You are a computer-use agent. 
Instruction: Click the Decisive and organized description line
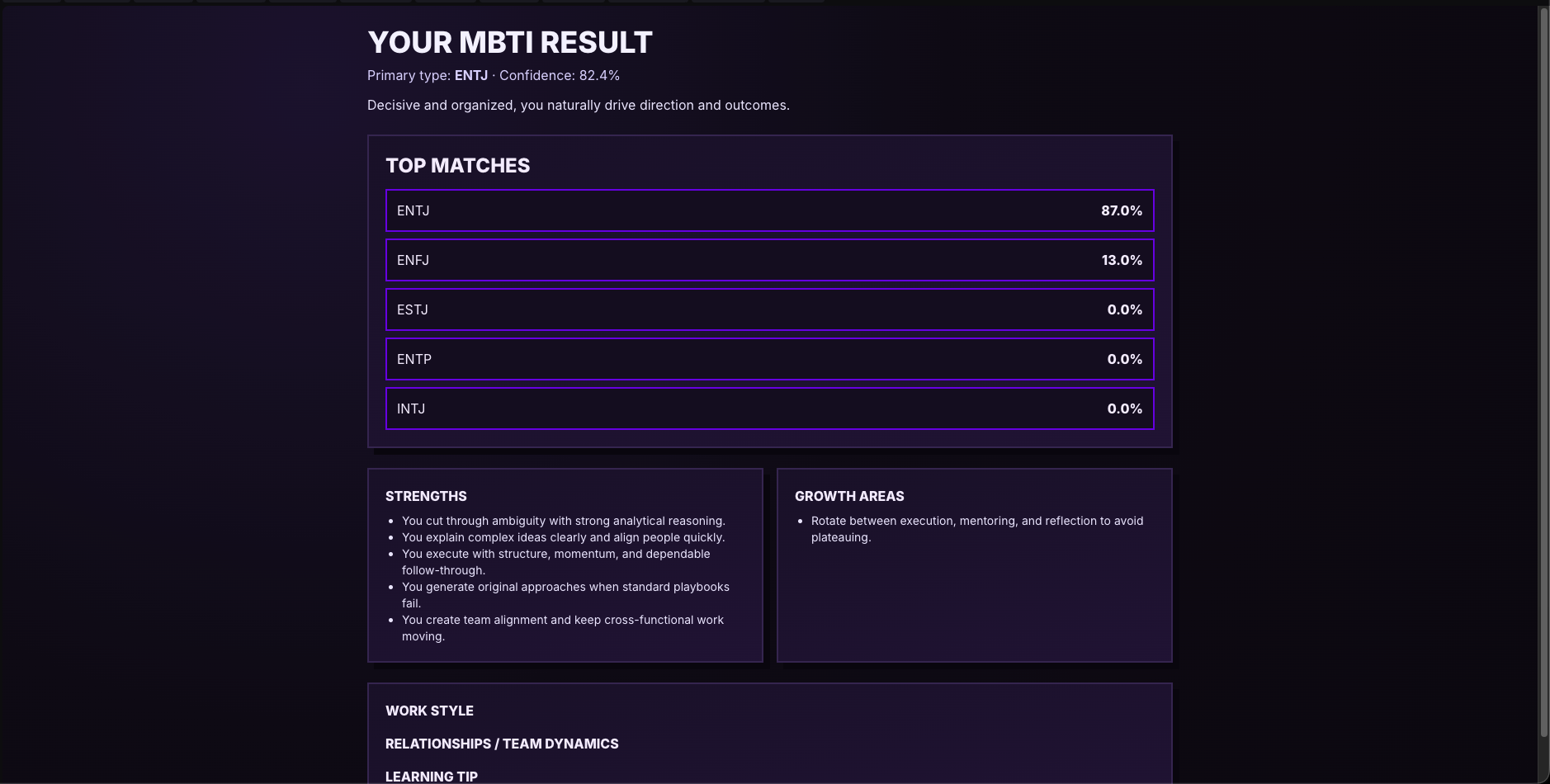(x=579, y=105)
